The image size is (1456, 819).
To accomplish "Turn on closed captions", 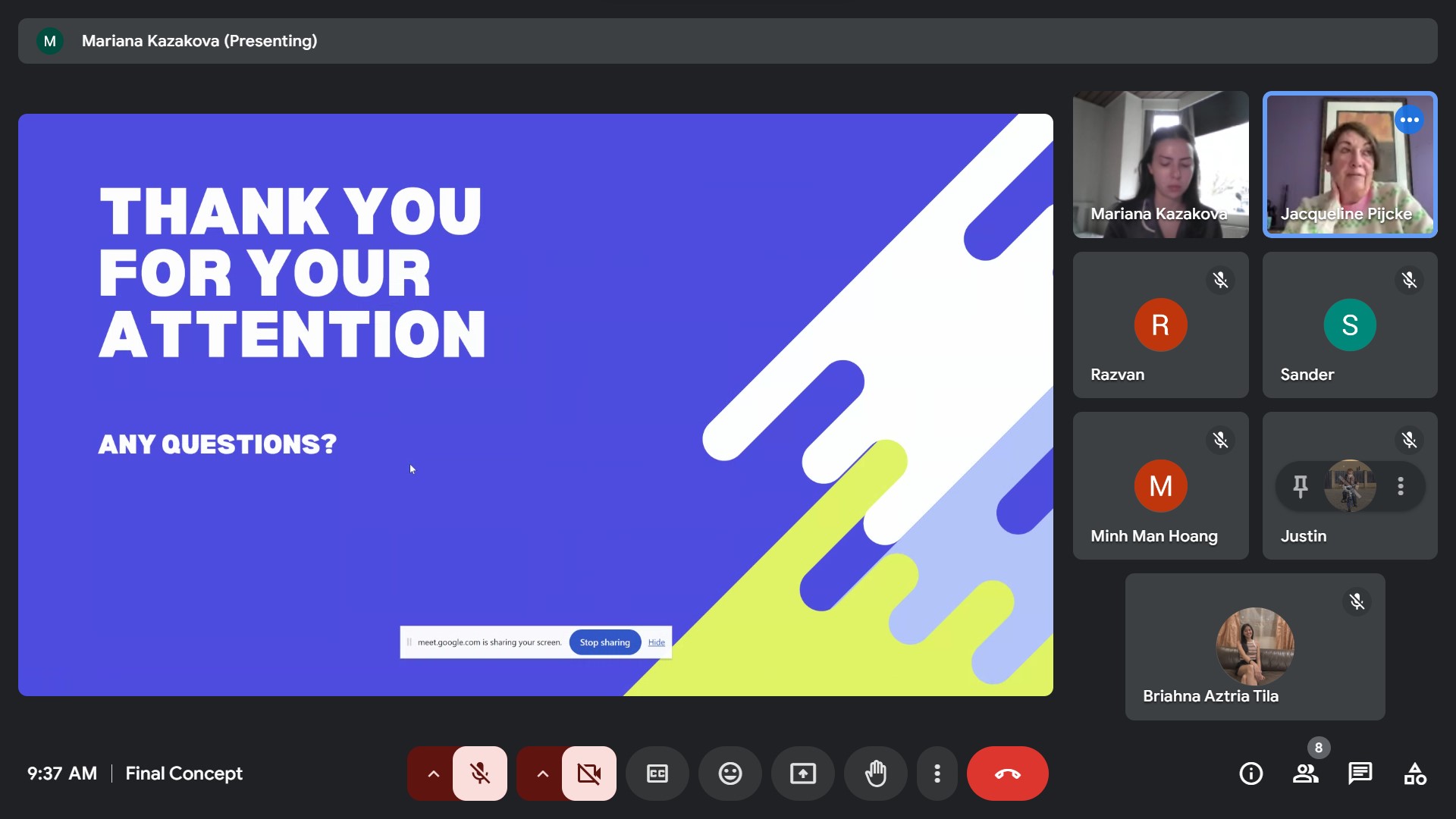I will click(x=657, y=773).
